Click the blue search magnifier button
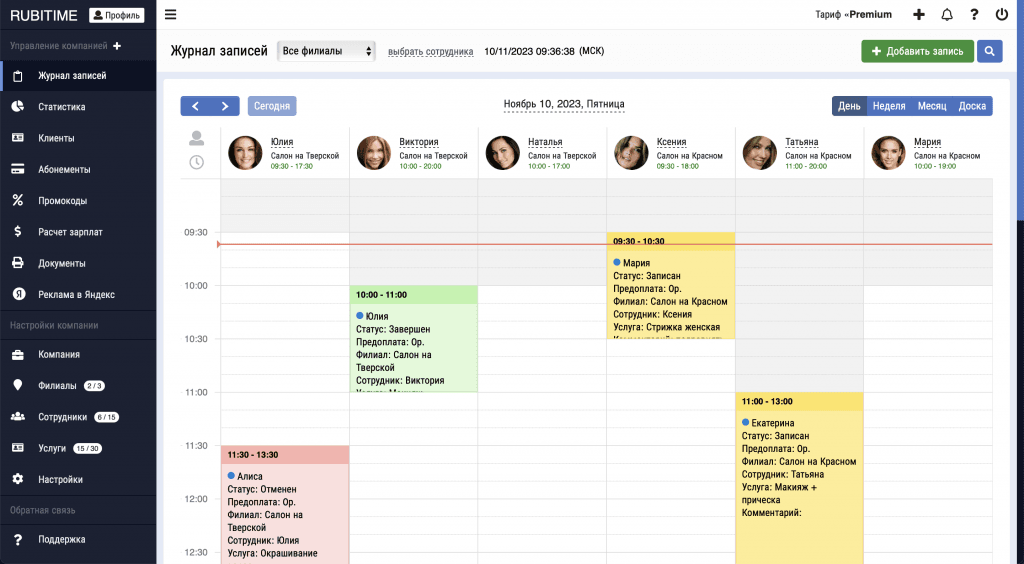This screenshot has height=564, width=1024. click(x=990, y=51)
